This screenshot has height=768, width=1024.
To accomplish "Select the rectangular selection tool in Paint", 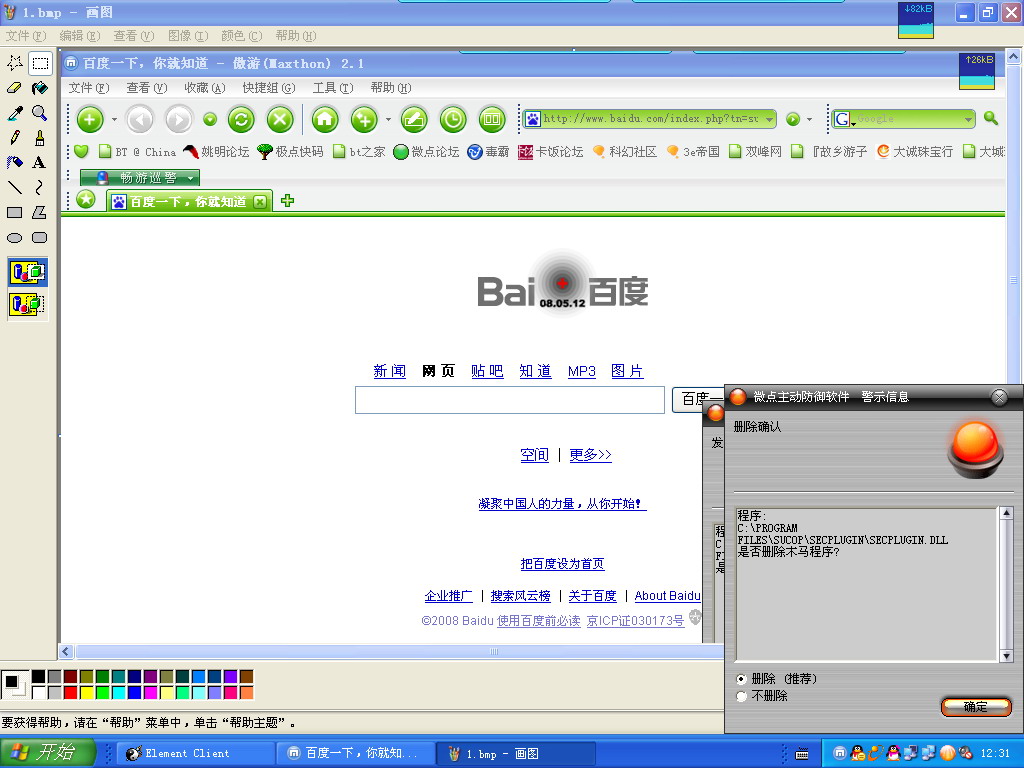I will [x=40, y=63].
